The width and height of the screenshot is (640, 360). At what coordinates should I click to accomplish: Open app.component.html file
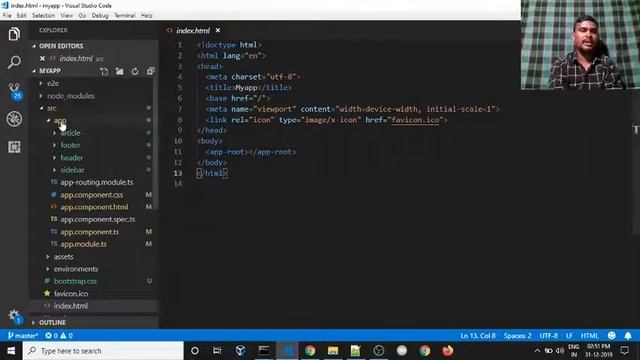click(94, 207)
